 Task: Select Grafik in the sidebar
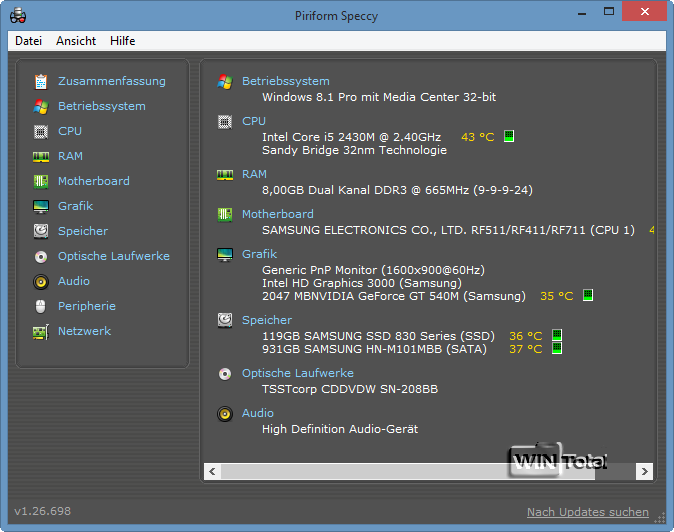point(76,206)
